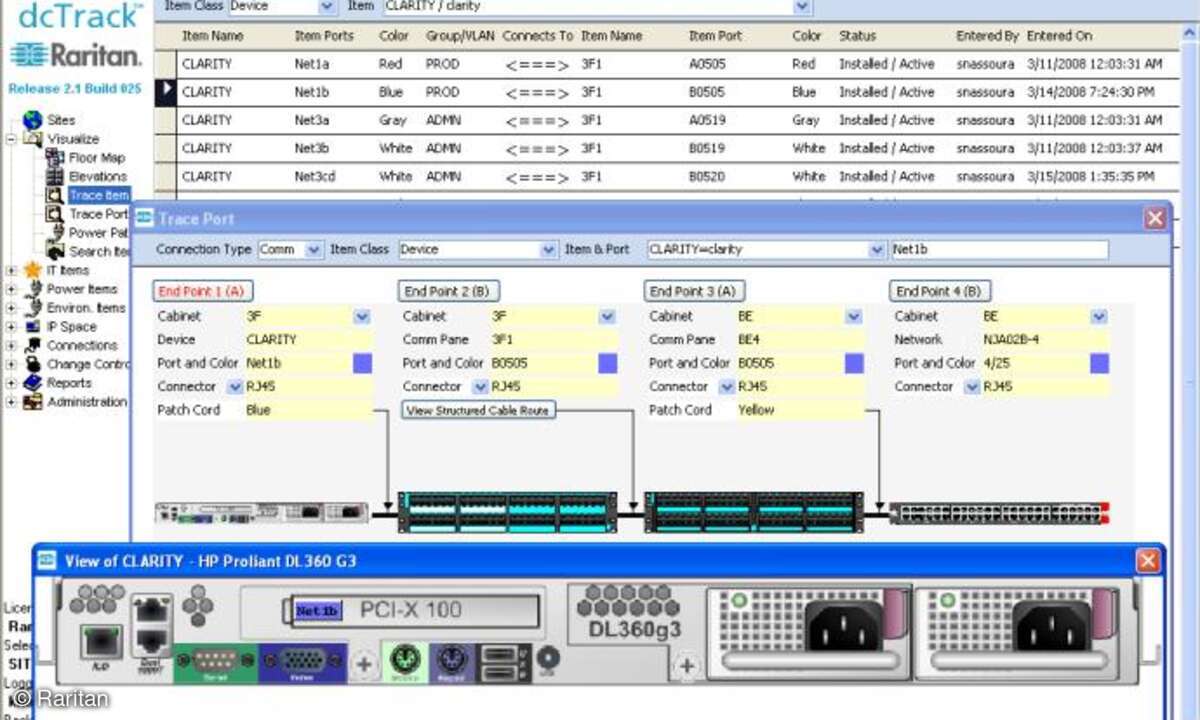Click the Administration icon
This screenshot has width=1200, height=720.
click(32, 401)
